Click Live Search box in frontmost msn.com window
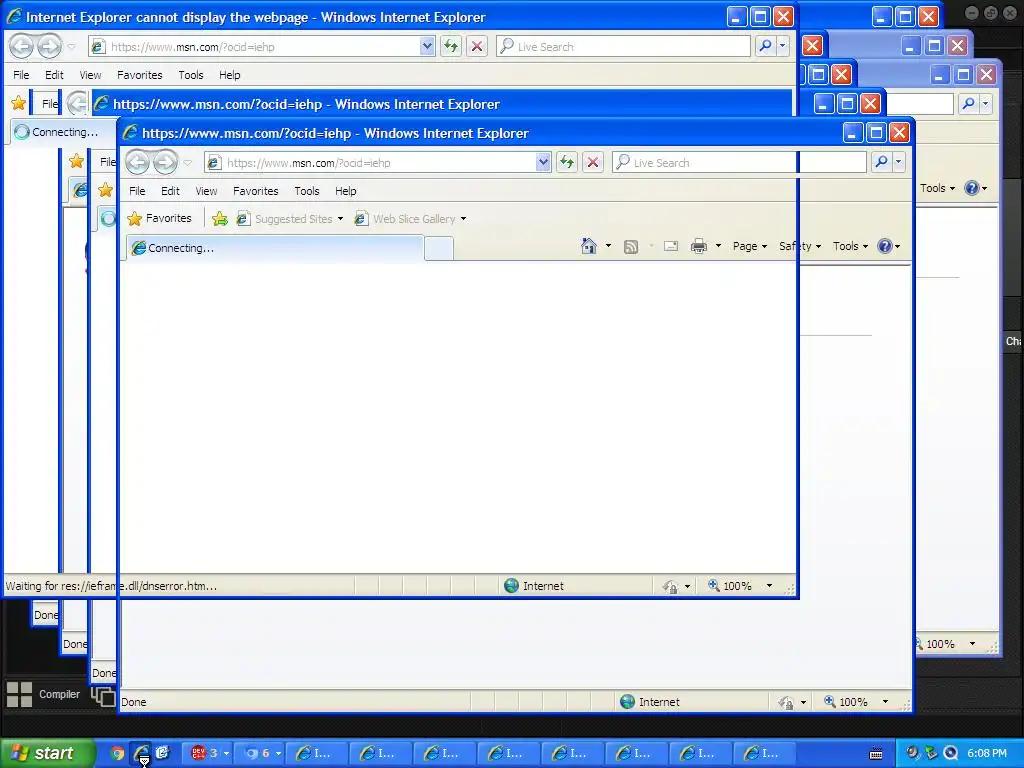Viewport: 1024px width, 768px height. [x=739, y=163]
